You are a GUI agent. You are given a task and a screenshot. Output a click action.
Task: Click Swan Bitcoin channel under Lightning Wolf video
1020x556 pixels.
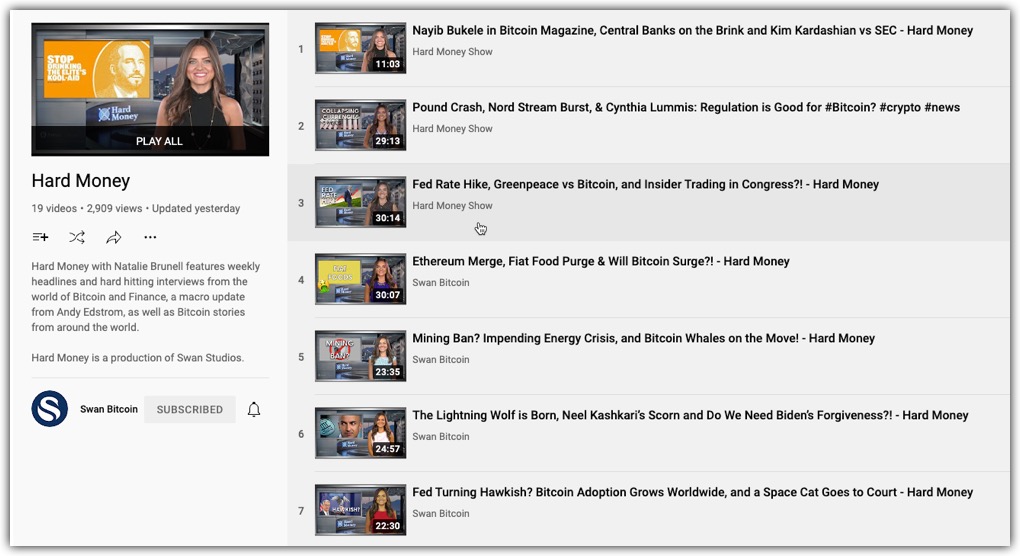point(440,436)
